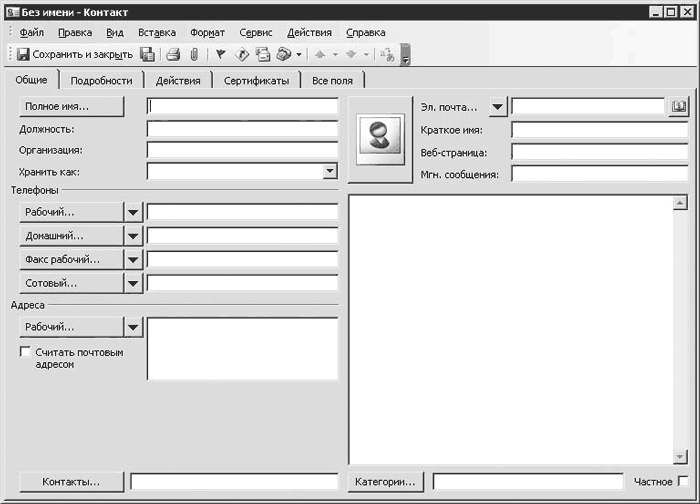Toggle the 'Частное' checkbox
Image resolution: width=700 pixels, height=504 pixels.
click(683, 482)
